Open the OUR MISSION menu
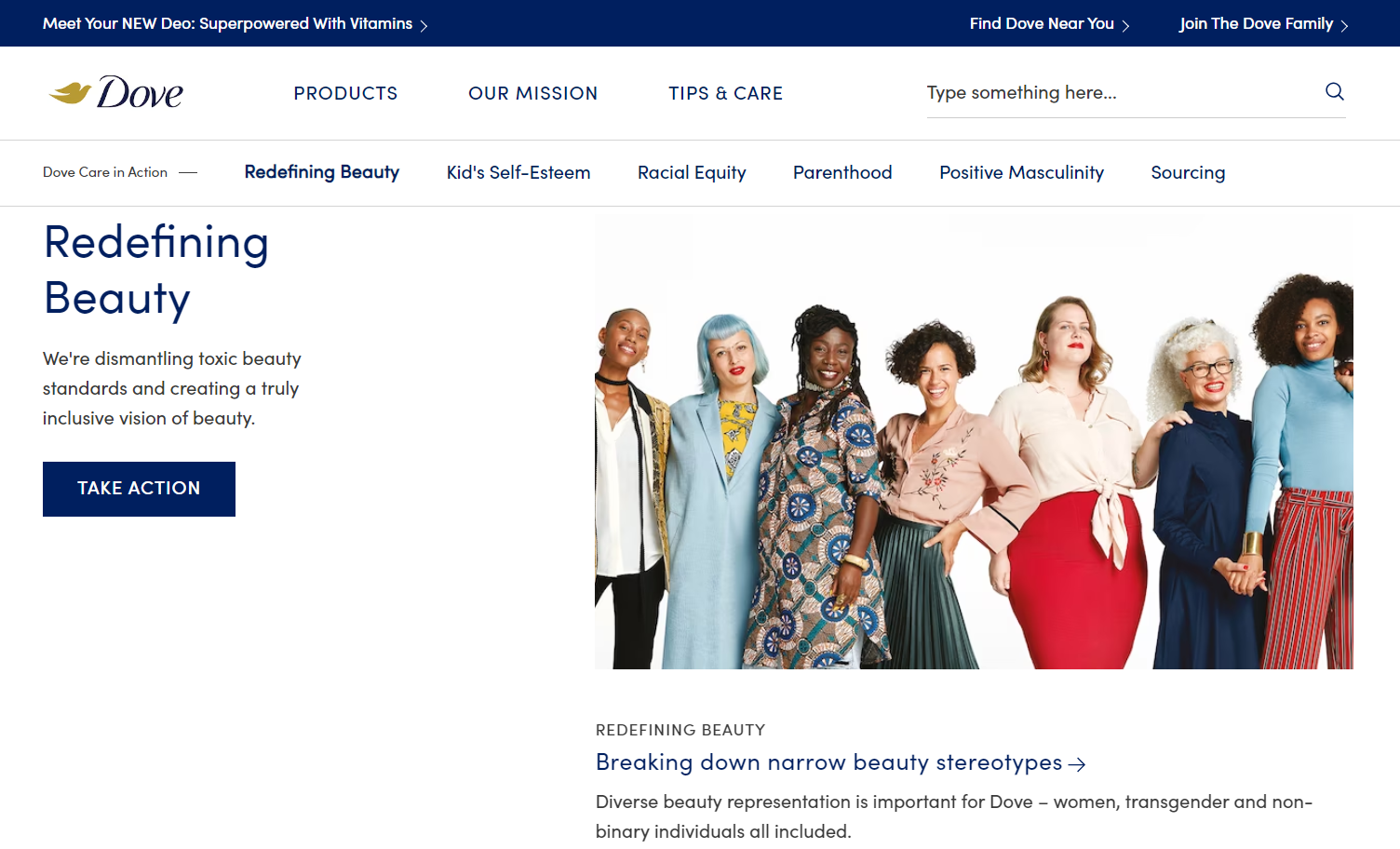1400x849 pixels. coord(532,93)
